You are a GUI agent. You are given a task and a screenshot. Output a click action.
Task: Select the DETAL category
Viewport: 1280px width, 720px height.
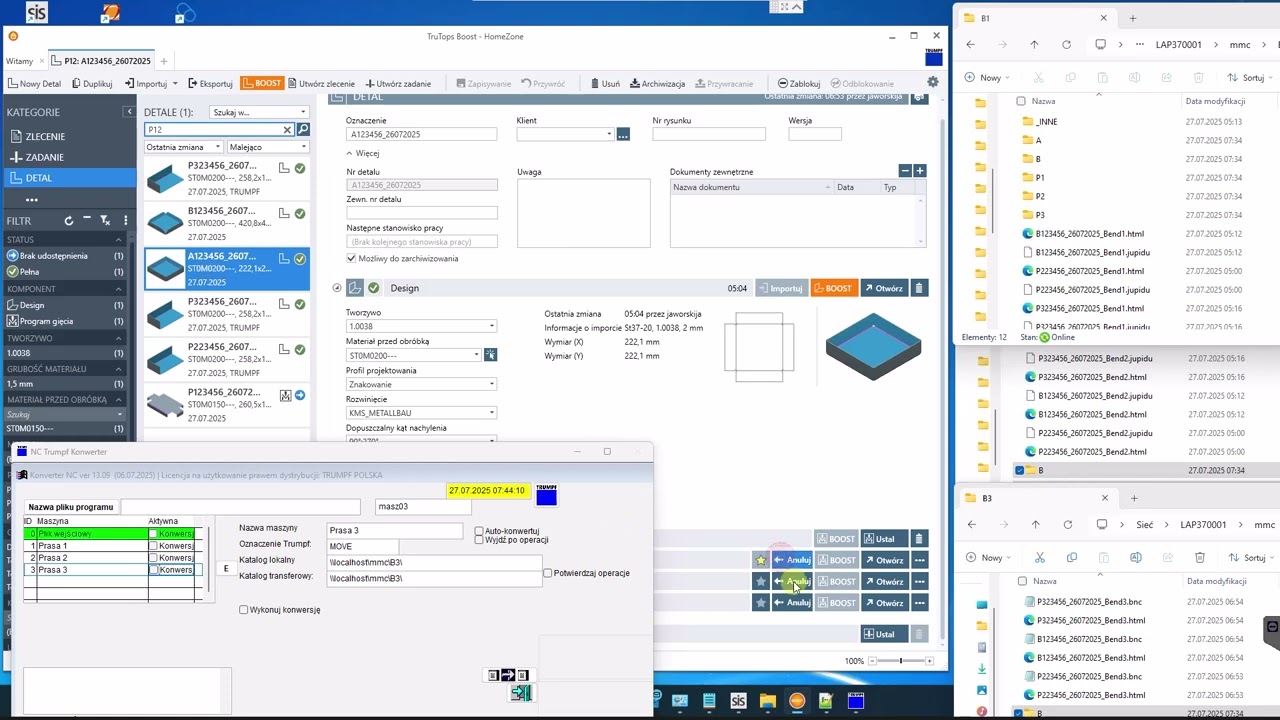pyautogui.click(x=68, y=178)
